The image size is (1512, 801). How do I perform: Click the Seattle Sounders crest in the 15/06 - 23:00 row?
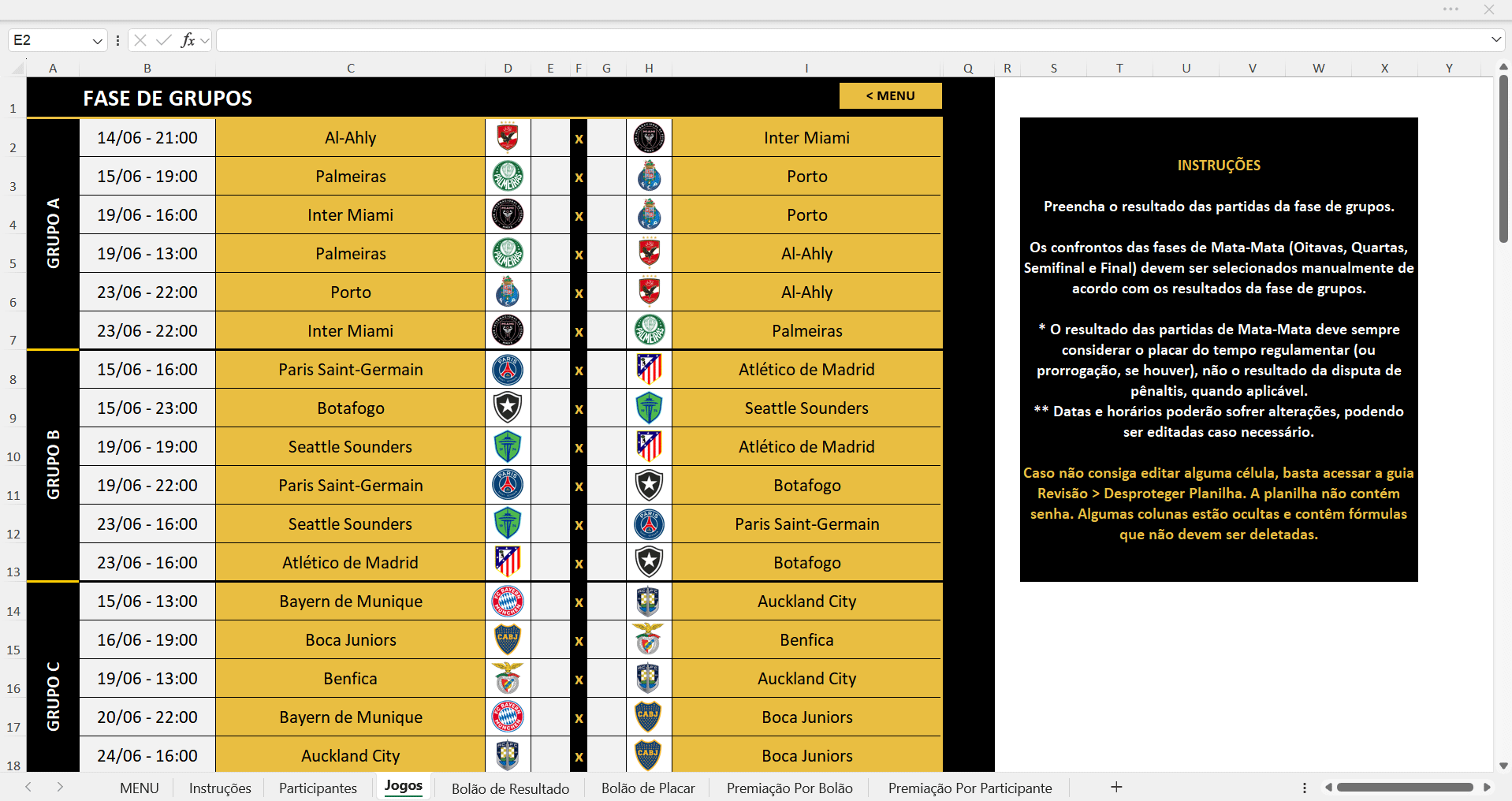click(x=649, y=408)
